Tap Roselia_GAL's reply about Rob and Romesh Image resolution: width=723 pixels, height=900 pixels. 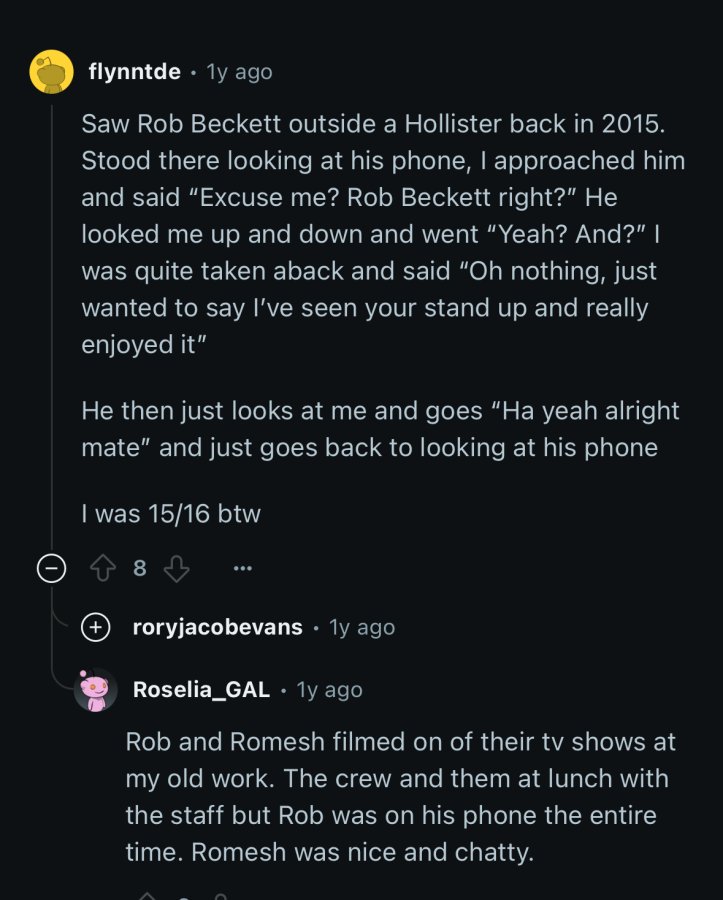tap(401, 797)
